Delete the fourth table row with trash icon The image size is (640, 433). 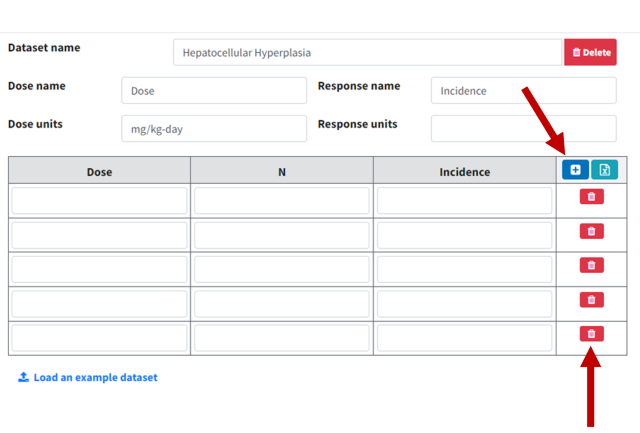(591, 300)
